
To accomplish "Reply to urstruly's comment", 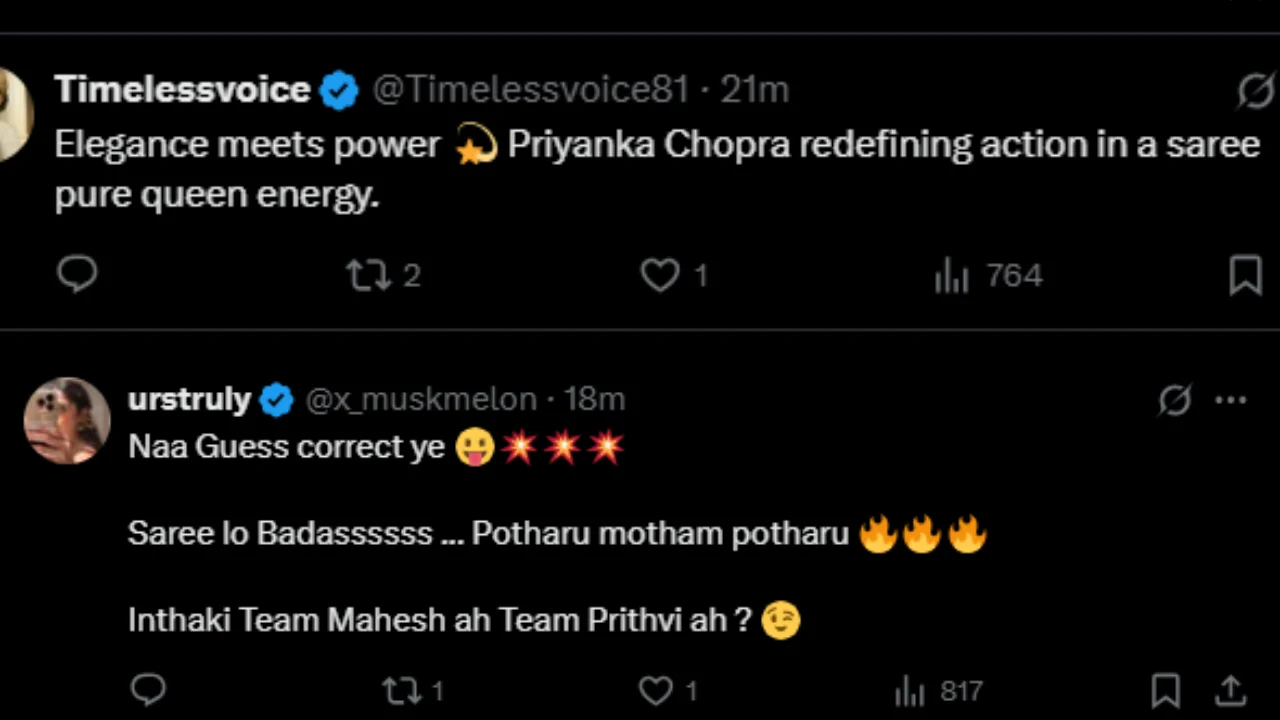I will [x=148, y=690].
